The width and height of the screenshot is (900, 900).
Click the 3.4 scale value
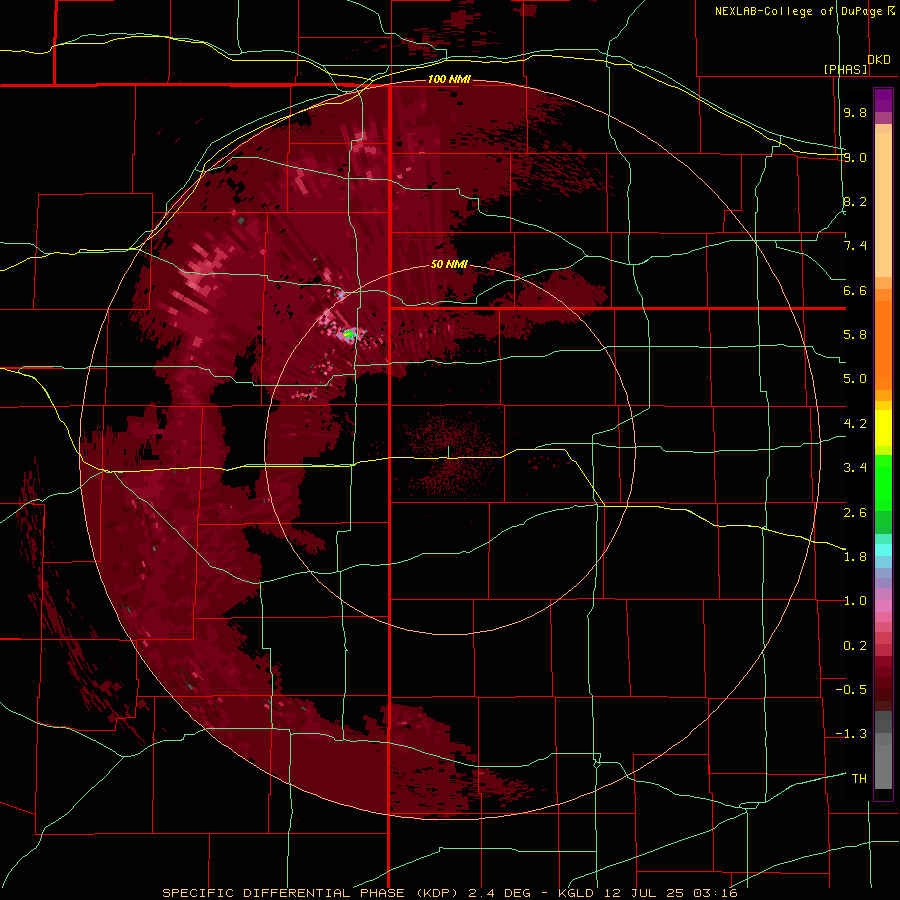pyautogui.click(x=855, y=468)
